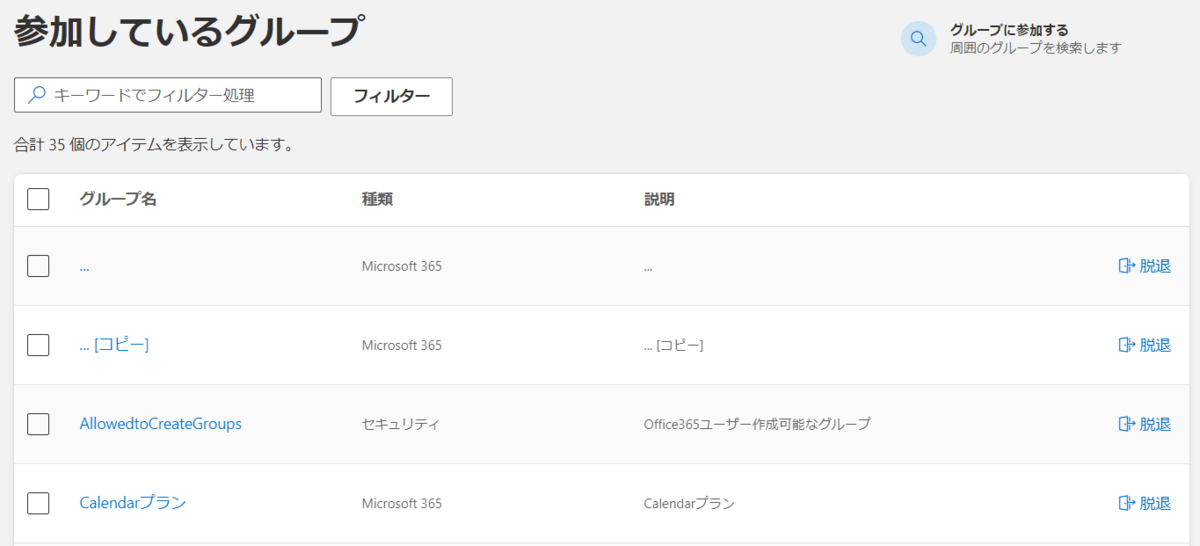This screenshot has width=1200, height=546.
Task: Sort by the 種類 column header
Action: tap(377, 199)
